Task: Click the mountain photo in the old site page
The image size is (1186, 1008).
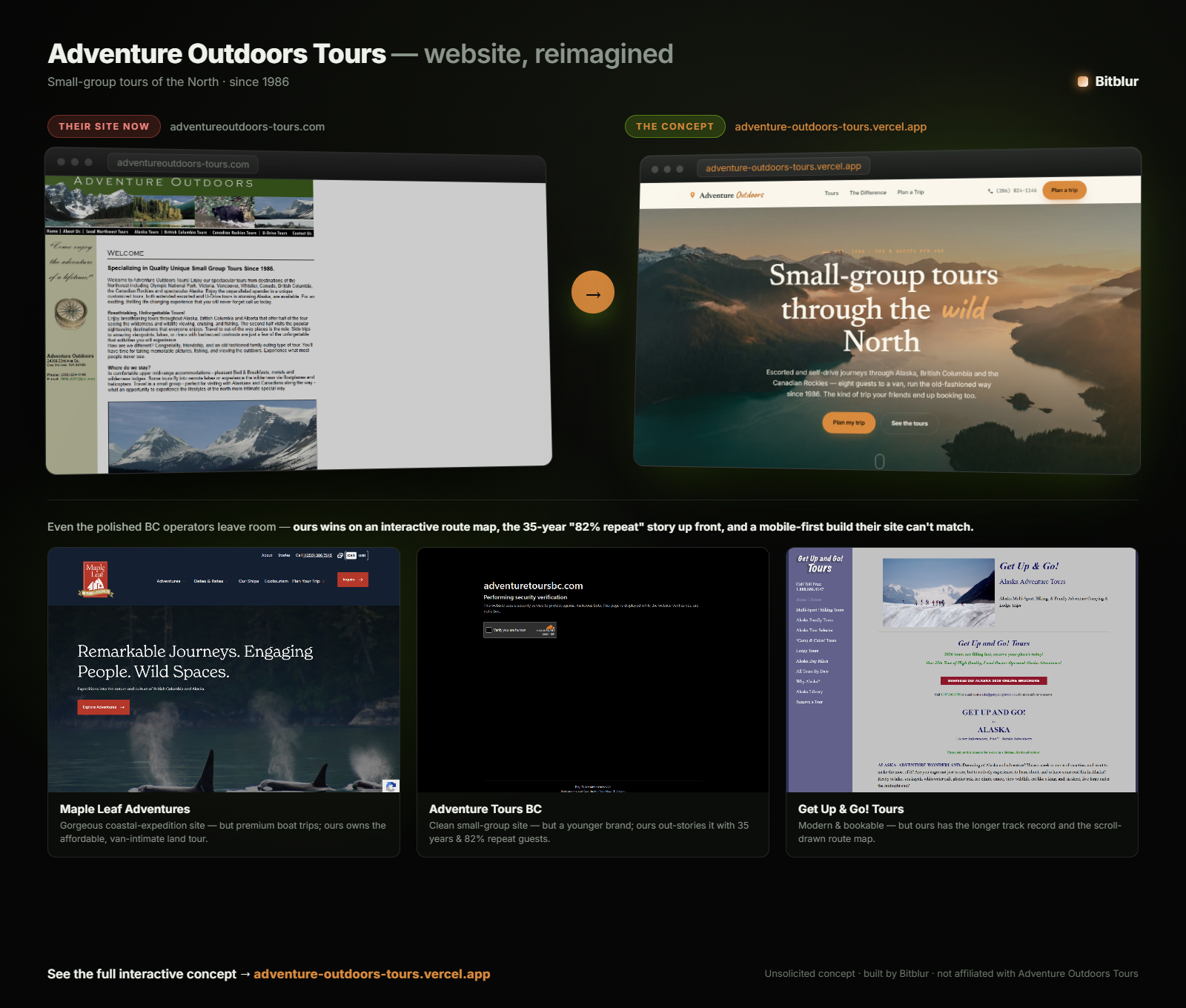Action: point(213,435)
